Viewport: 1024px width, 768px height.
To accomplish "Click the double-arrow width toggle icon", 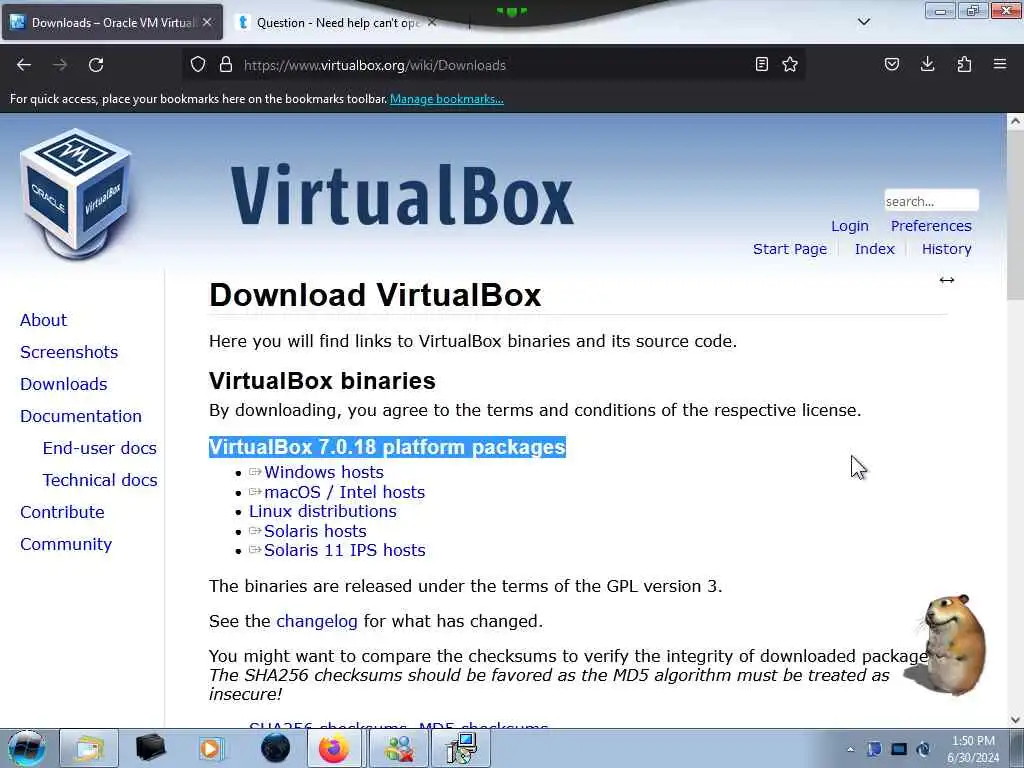I will 947,280.
